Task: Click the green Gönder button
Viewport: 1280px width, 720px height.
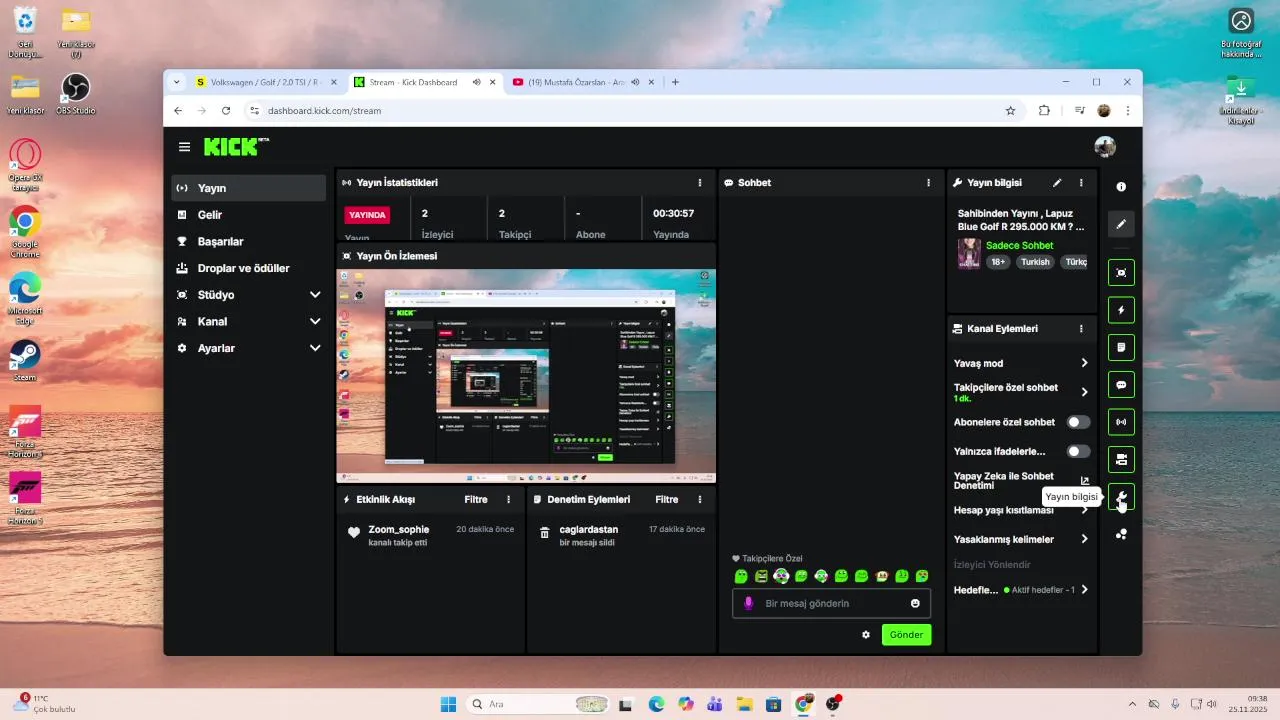Action: tap(906, 635)
